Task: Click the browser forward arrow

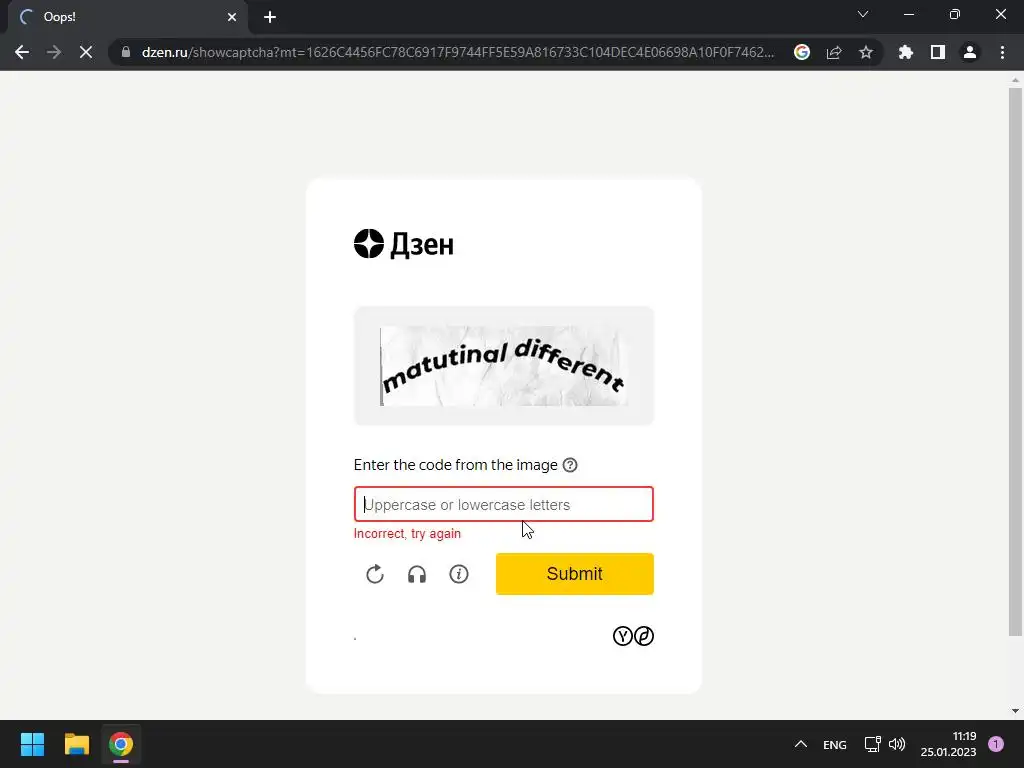Action: pos(54,52)
